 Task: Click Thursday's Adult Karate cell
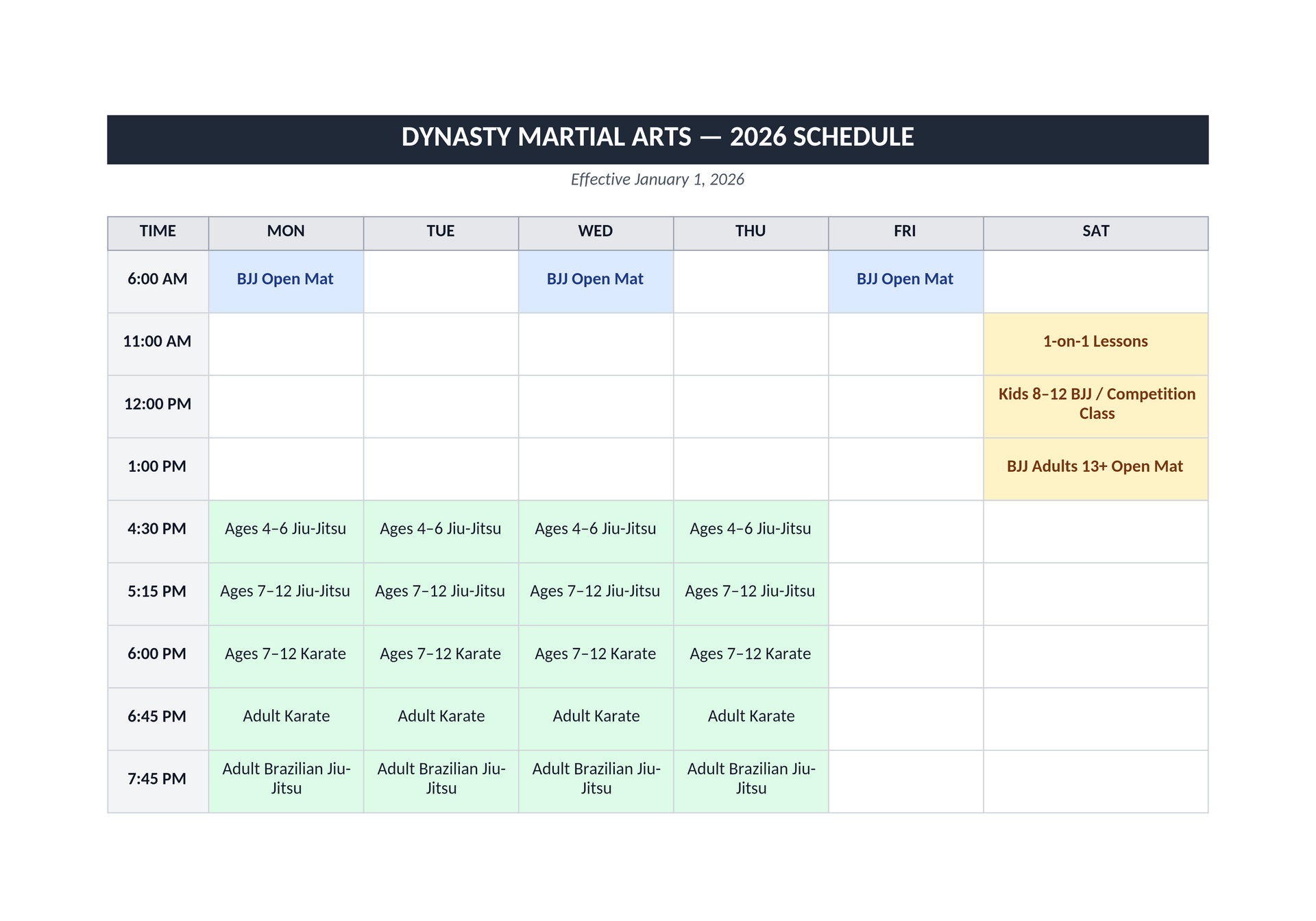click(x=751, y=719)
